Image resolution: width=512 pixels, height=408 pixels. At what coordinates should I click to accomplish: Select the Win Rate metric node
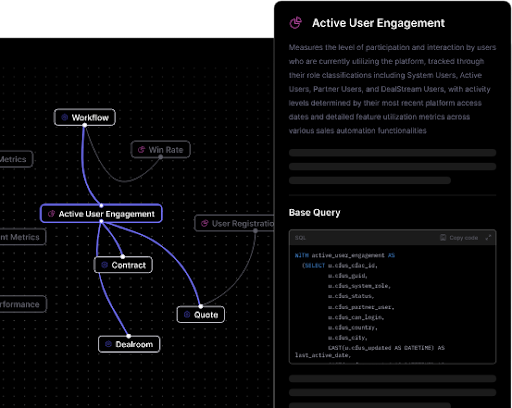click(x=161, y=150)
